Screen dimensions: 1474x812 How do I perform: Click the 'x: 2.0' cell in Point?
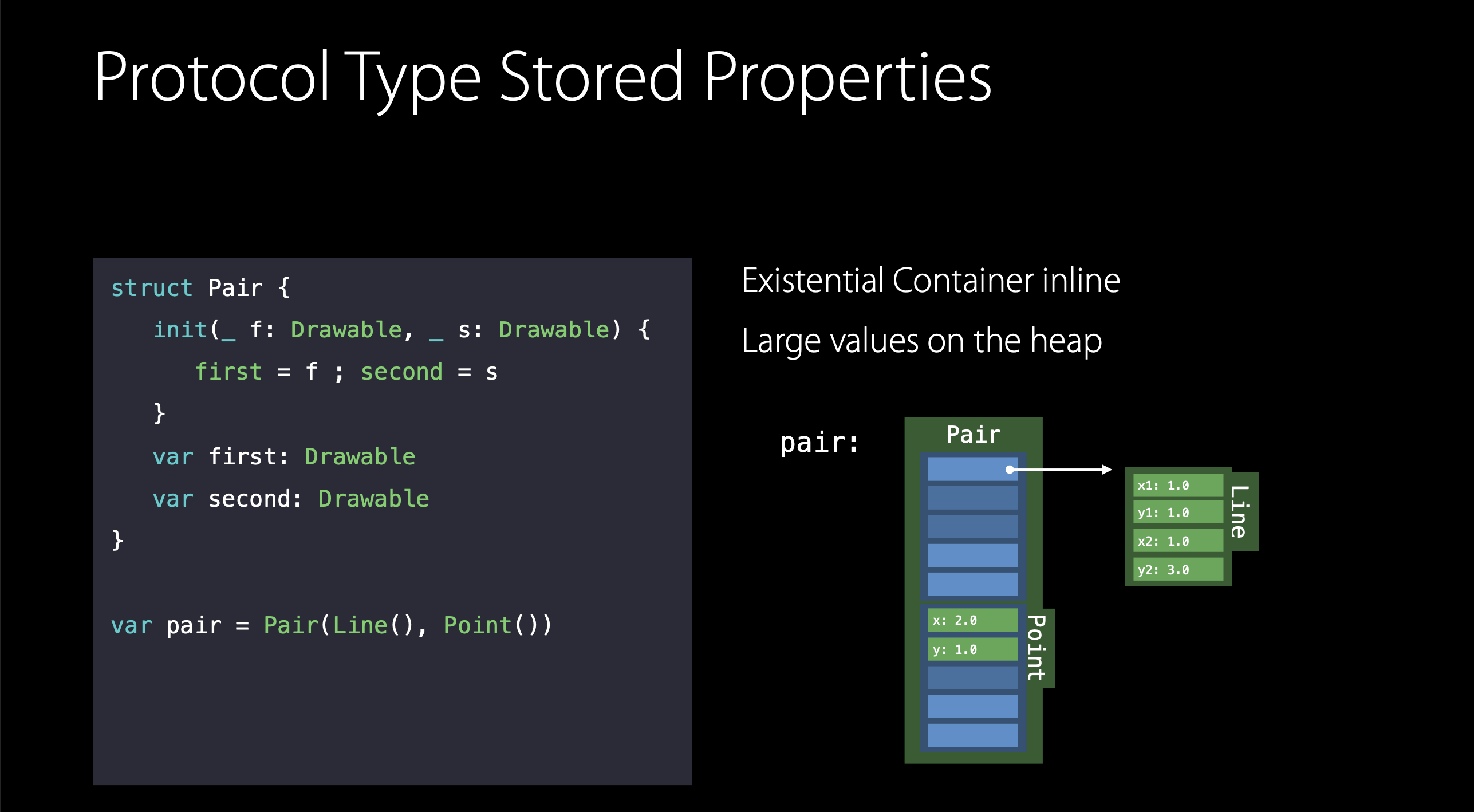[x=972, y=620]
